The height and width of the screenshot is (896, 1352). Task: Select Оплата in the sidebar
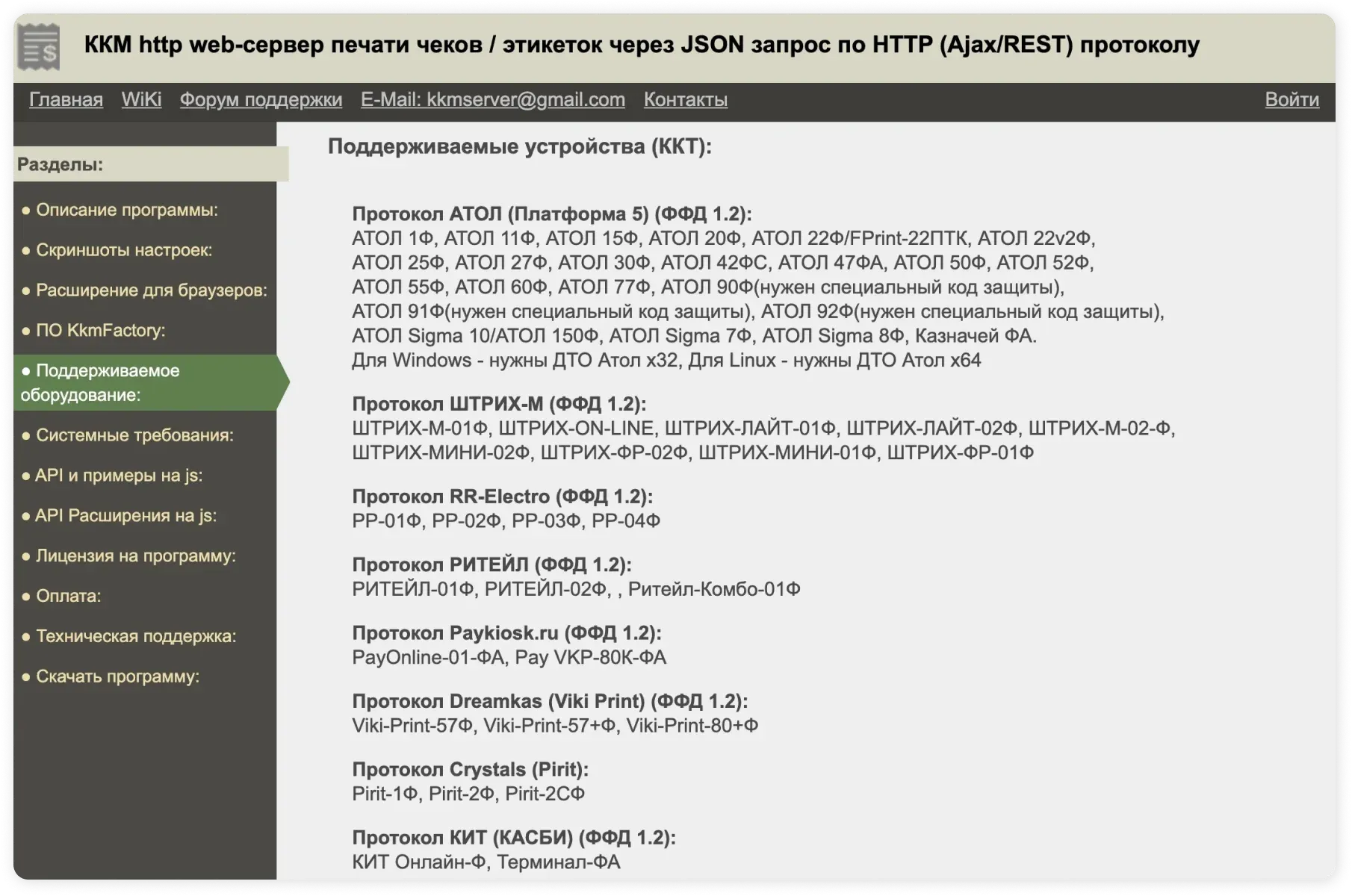[x=68, y=597]
